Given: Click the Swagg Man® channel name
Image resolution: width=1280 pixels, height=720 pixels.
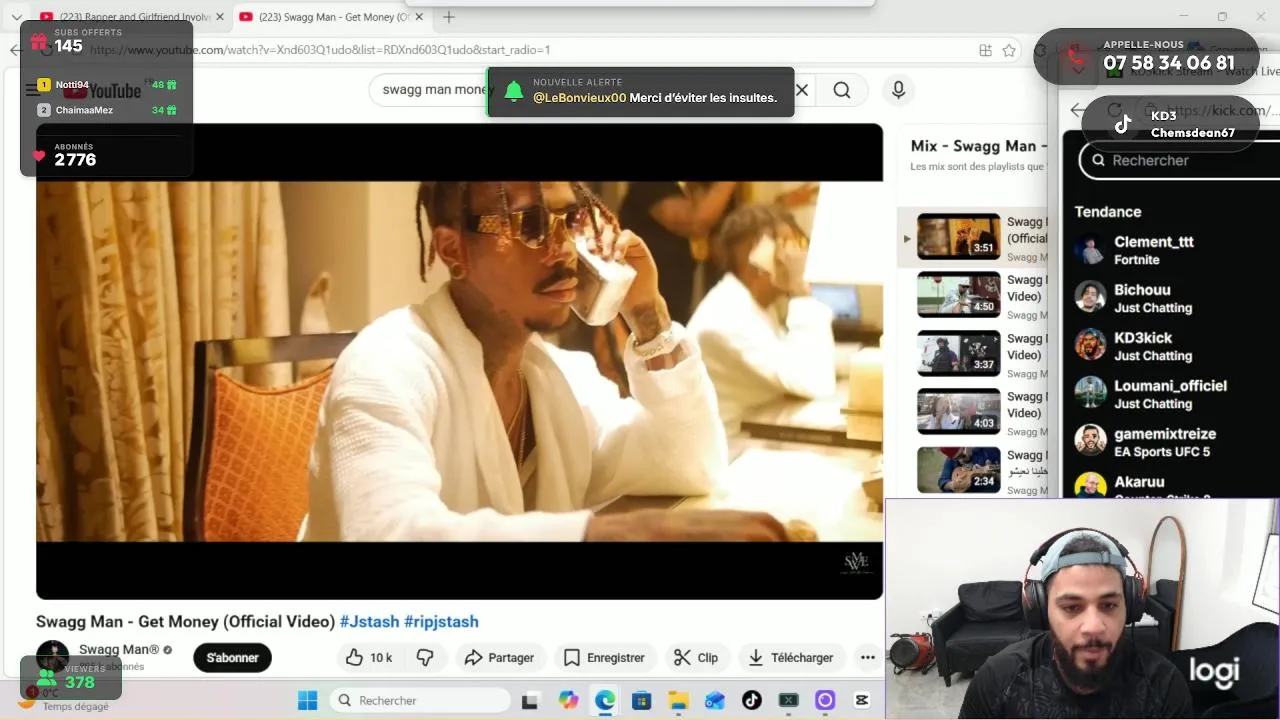Looking at the screenshot, I should [x=119, y=649].
